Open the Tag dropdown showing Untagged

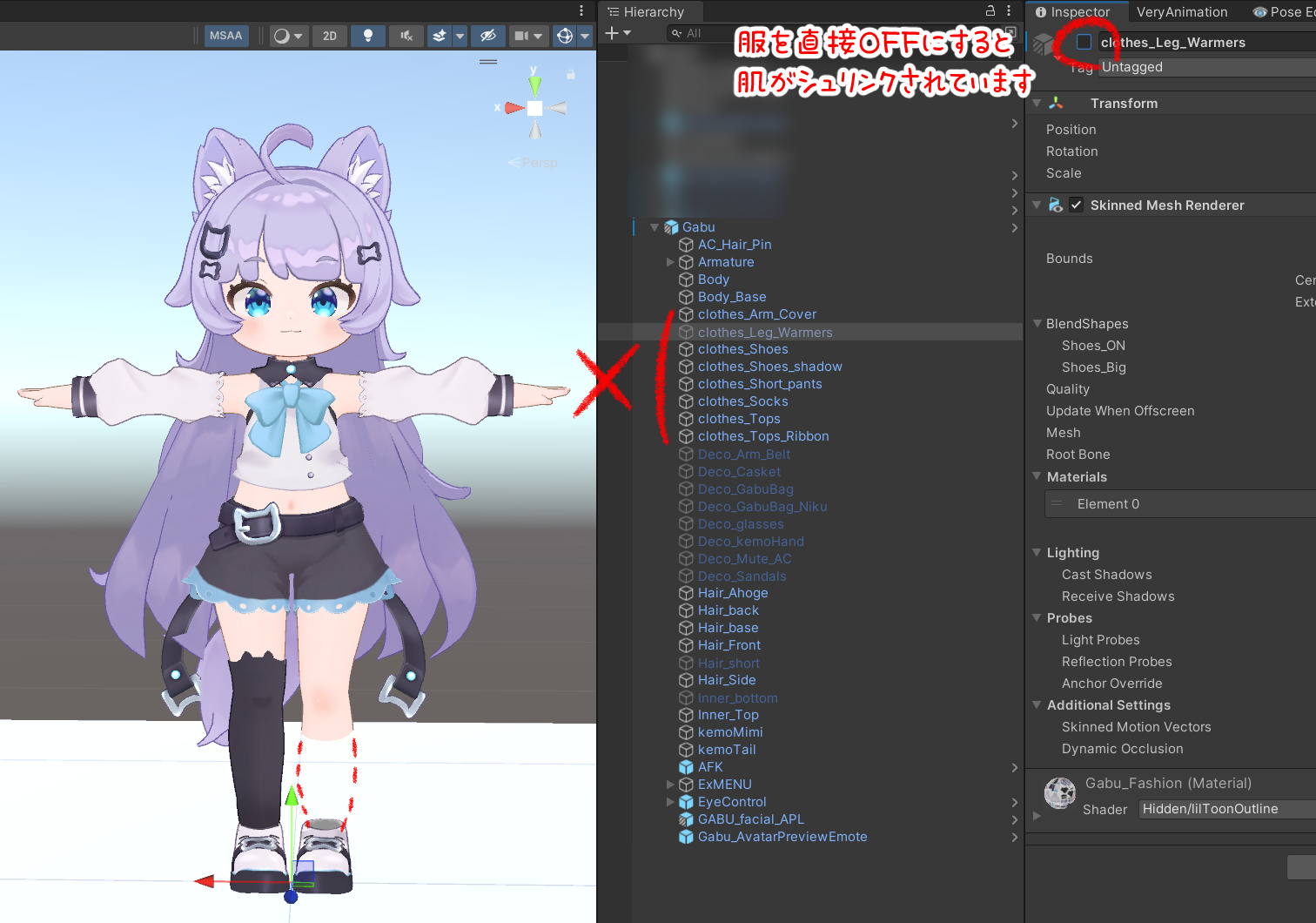1207,67
